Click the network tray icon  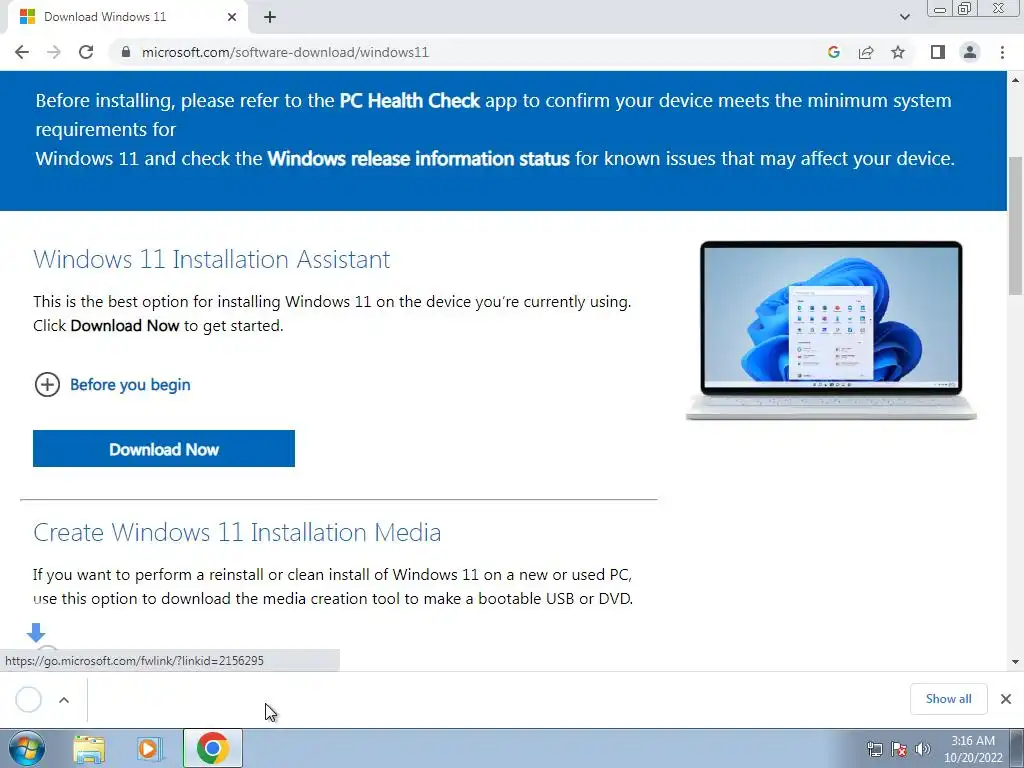point(874,749)
